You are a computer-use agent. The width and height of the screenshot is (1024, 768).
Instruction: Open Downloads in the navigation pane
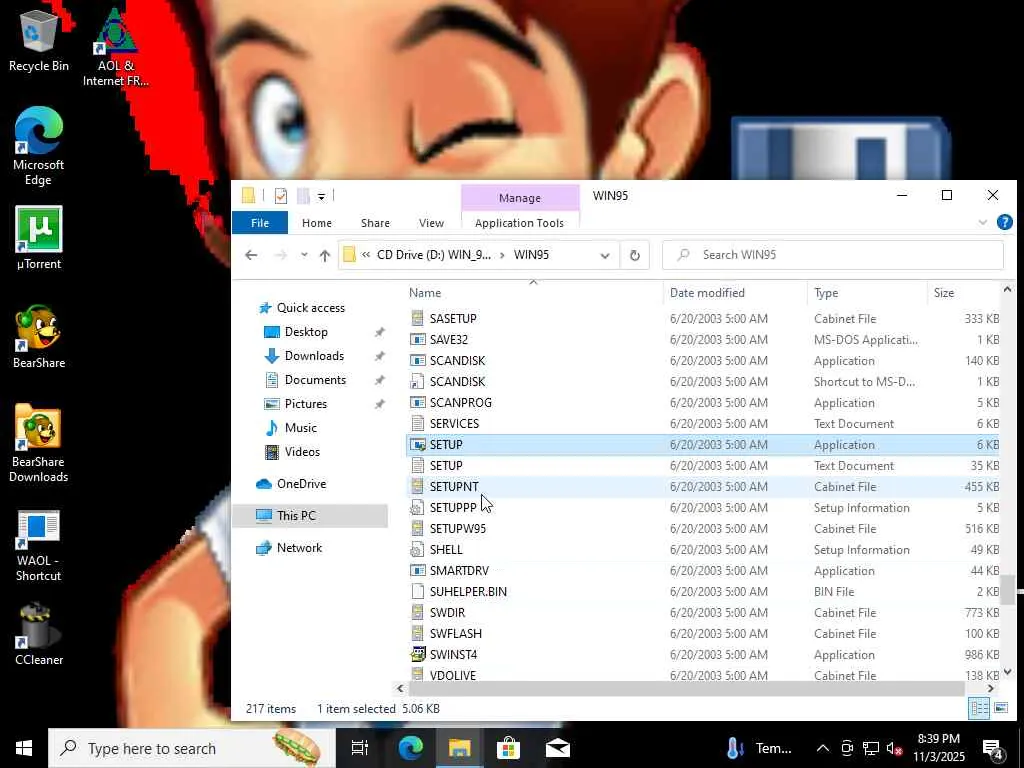tap(314, 356)
